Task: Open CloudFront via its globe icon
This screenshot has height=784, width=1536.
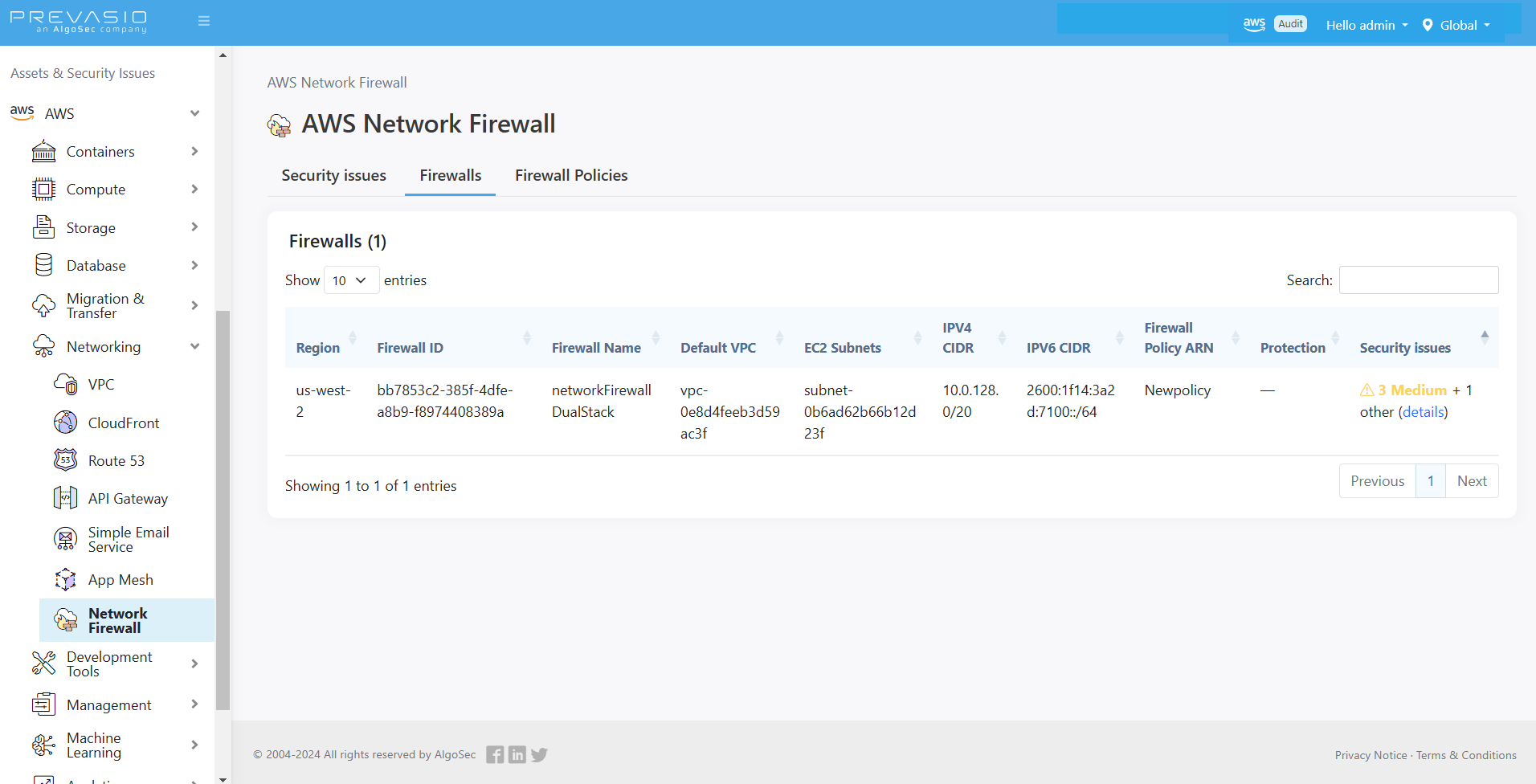Action: (66, 422)
